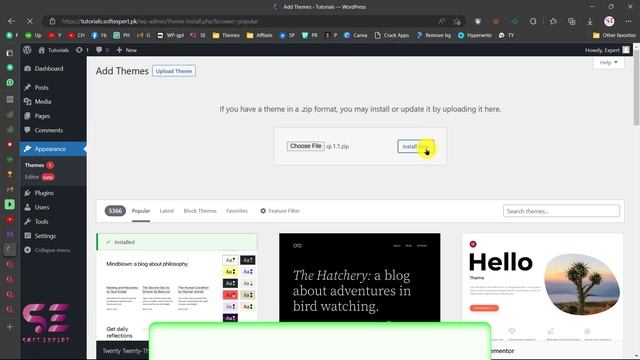View site information lock icon in address bar
The height and width of the screenshot is (360, 640).
(x=52, y=21)
